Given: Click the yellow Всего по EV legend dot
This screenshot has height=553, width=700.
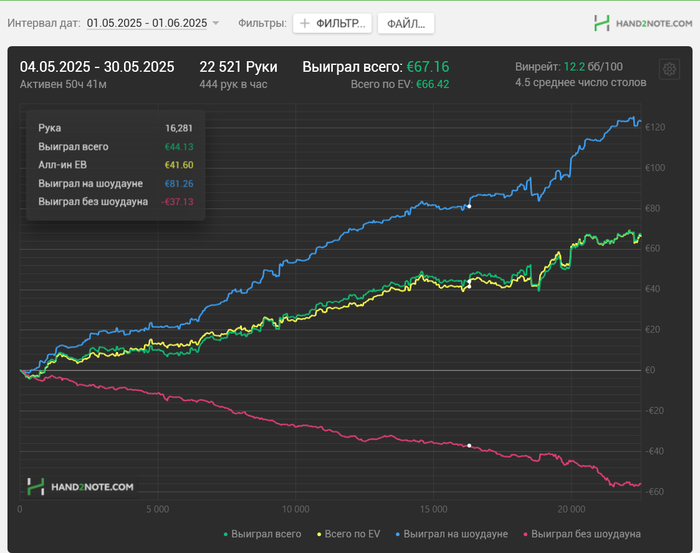Looking at the screenshot, I should (319, 534).
